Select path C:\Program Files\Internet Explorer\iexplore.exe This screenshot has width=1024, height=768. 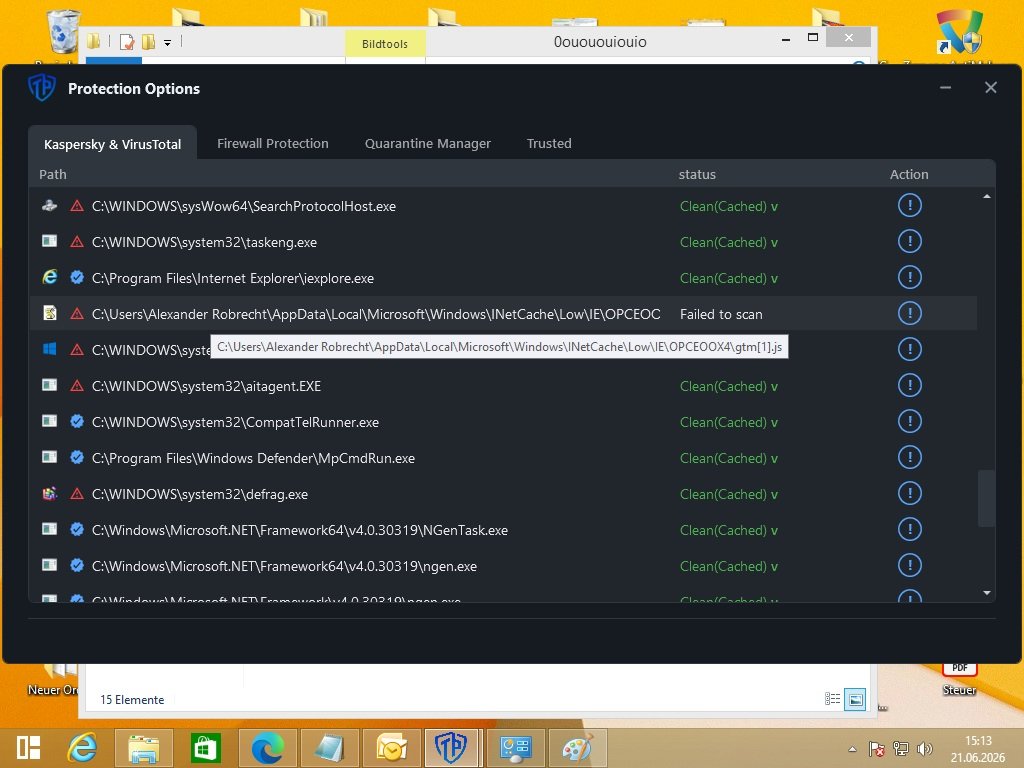(x=232, y=278)
